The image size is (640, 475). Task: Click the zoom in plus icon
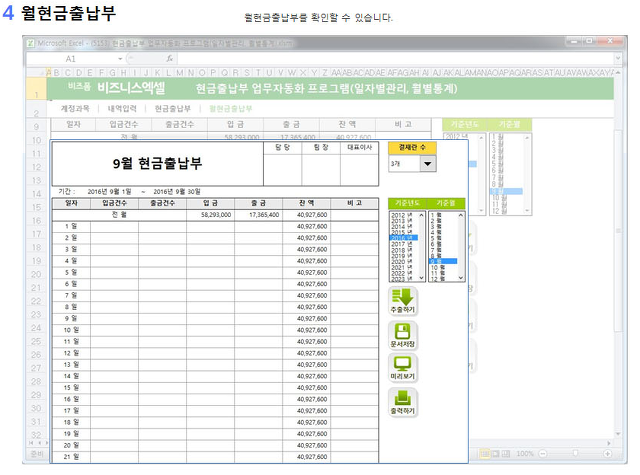(607, 453)
